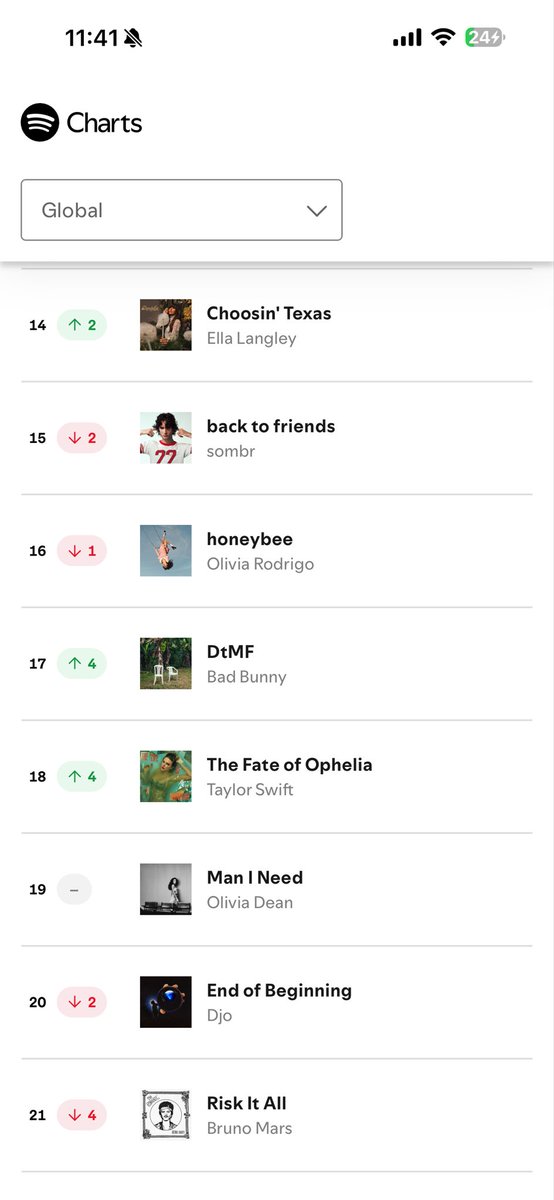The height and width of the screenshot is (1200, 554).
Task: Click the Charts header title
Action: (x=104, y=123)
